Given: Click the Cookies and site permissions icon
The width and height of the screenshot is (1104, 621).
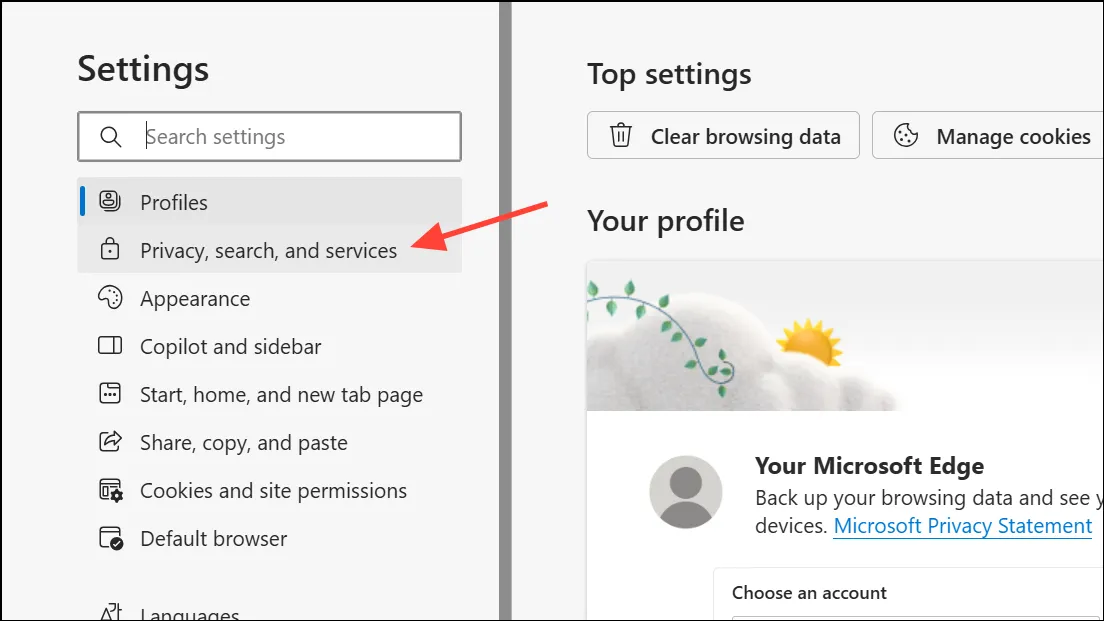Looking at the screenshot, I should pos(111,490).
